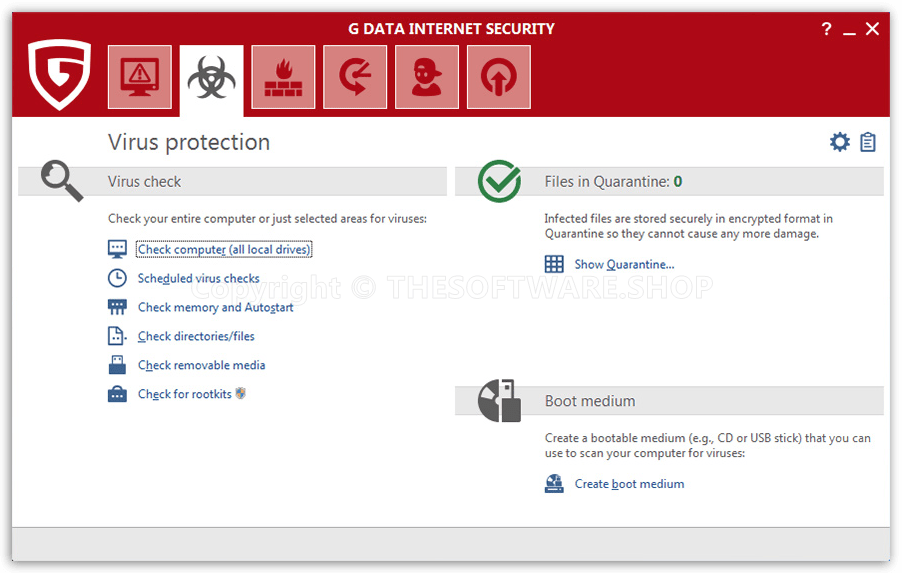902x573 pixels.
Task: Click Create boot medium link
Action: pyautogui.click(x=629, y=484)
